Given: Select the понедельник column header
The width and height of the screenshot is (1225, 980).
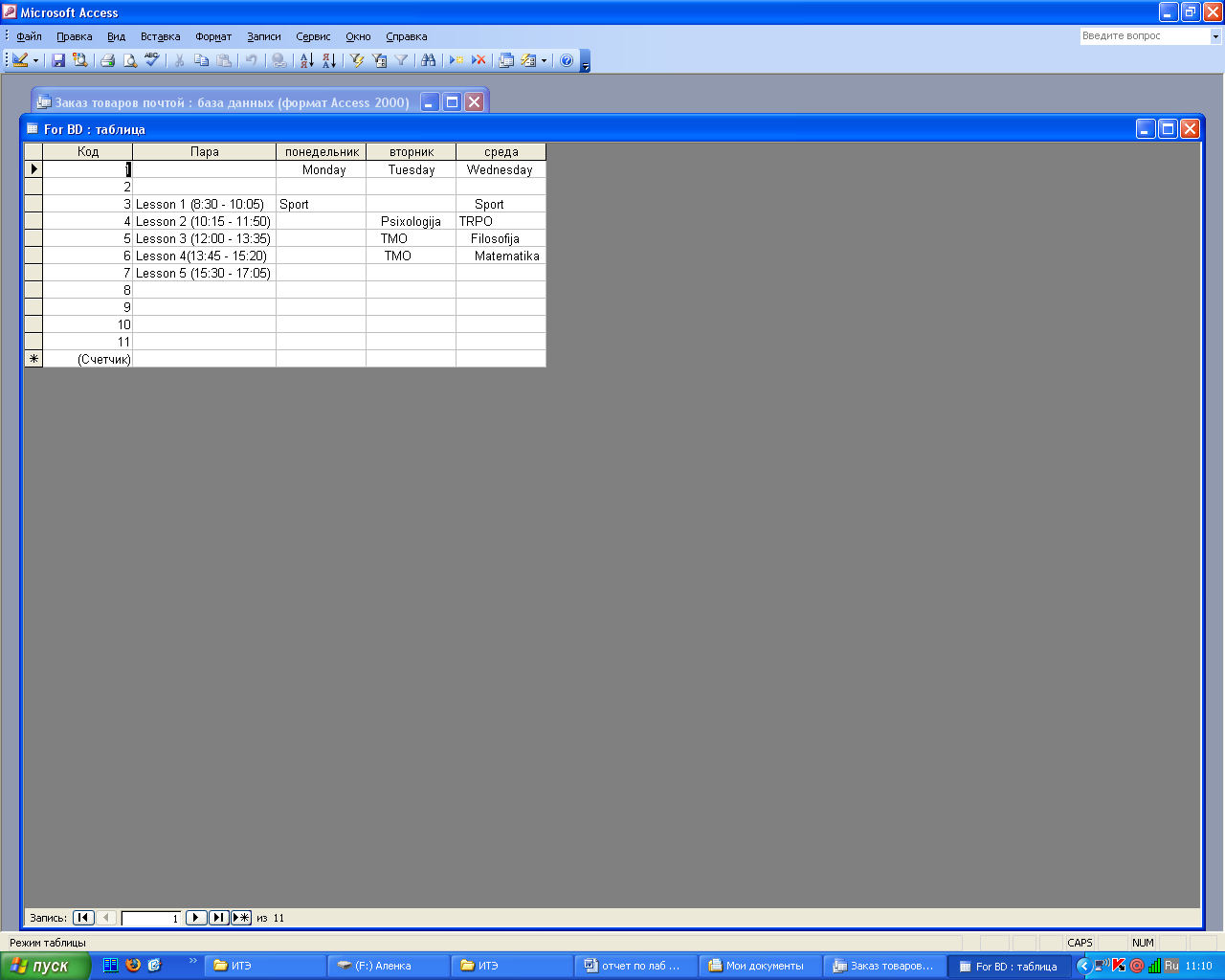Looking at the screenshot, I should 322,151.
